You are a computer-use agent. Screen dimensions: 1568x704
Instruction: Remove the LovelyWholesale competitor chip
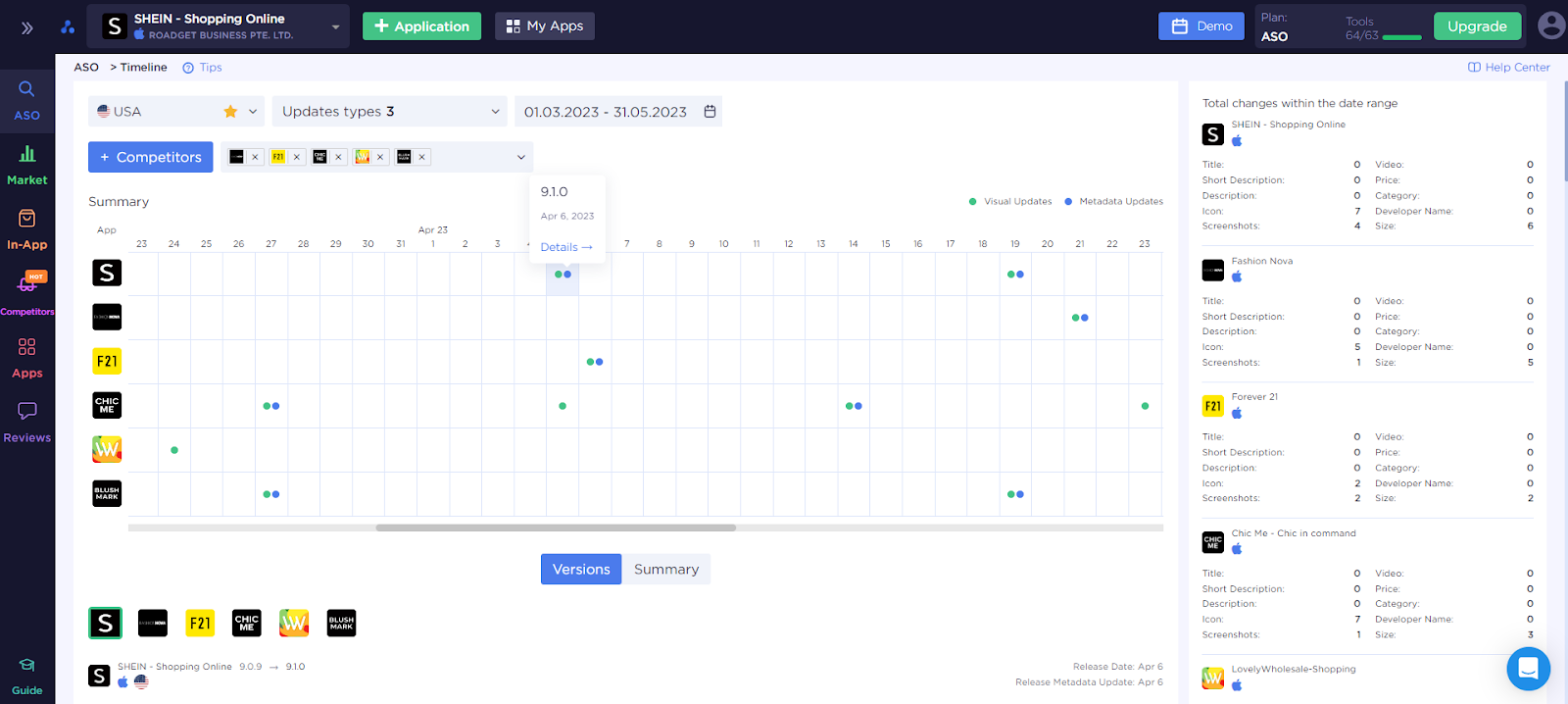click(x=380, y=157)
